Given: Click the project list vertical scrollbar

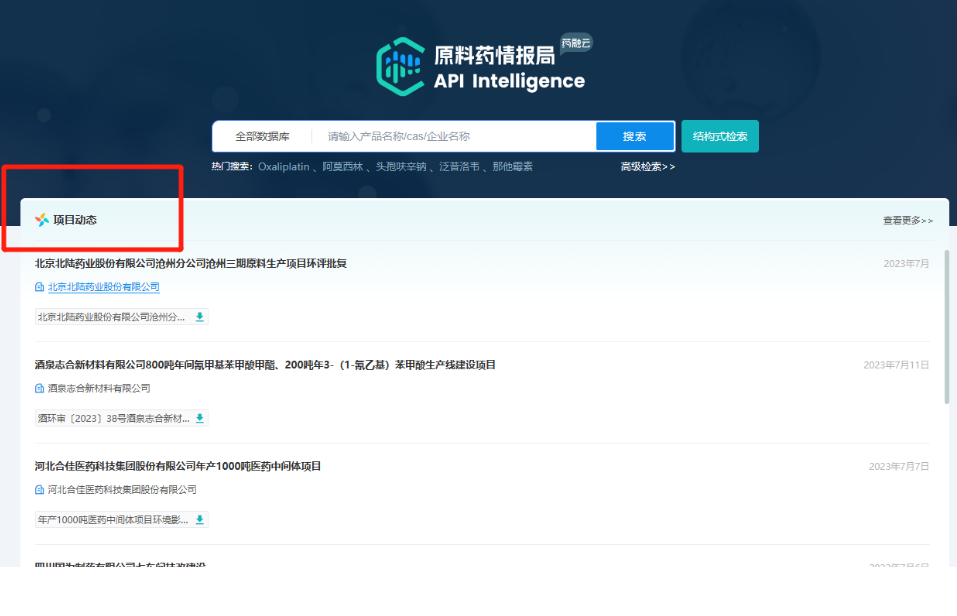Looking at the screenshot, I should click(x=947, y=327).
